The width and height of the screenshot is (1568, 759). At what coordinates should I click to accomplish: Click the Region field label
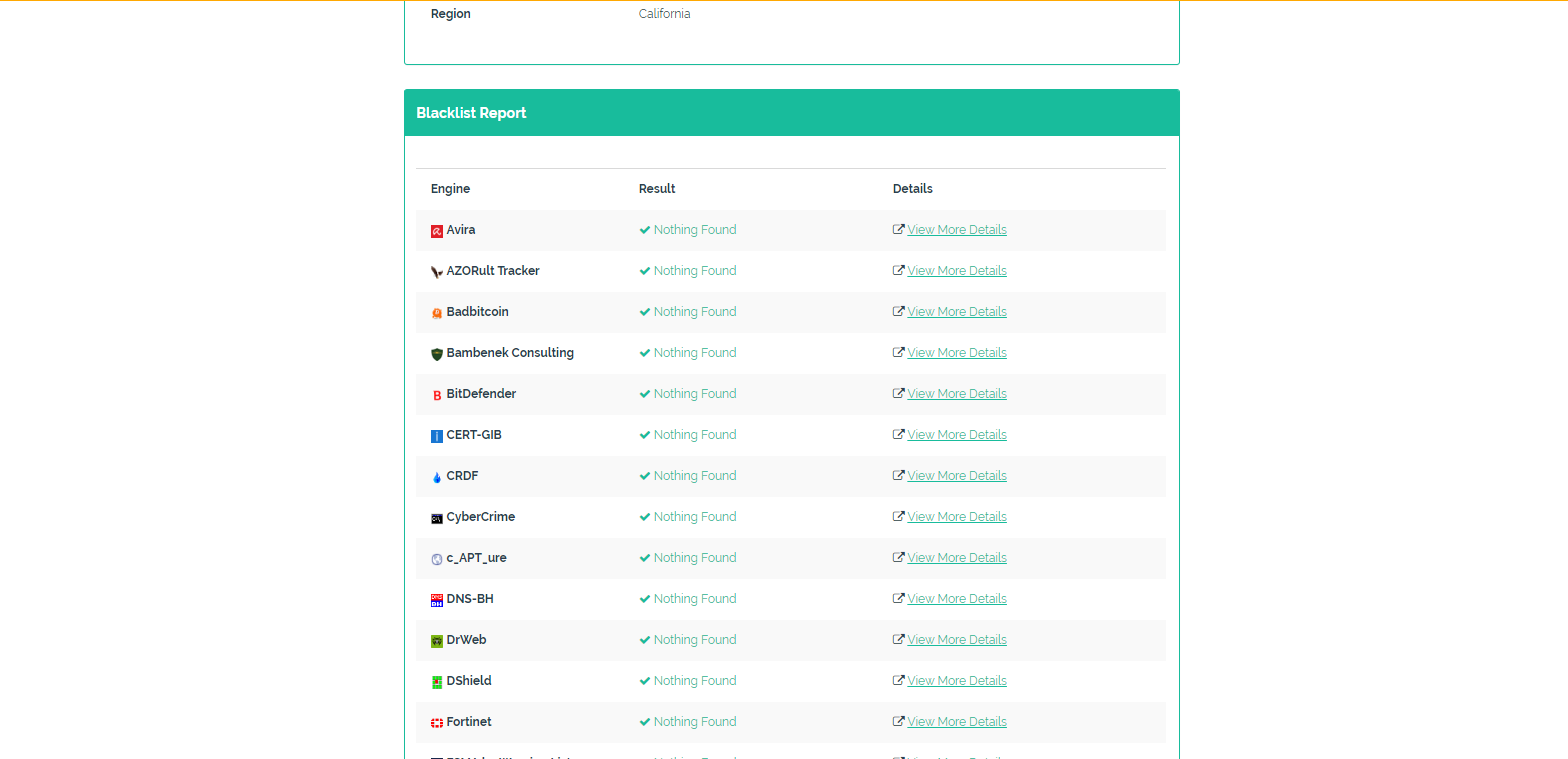[451, 14]
